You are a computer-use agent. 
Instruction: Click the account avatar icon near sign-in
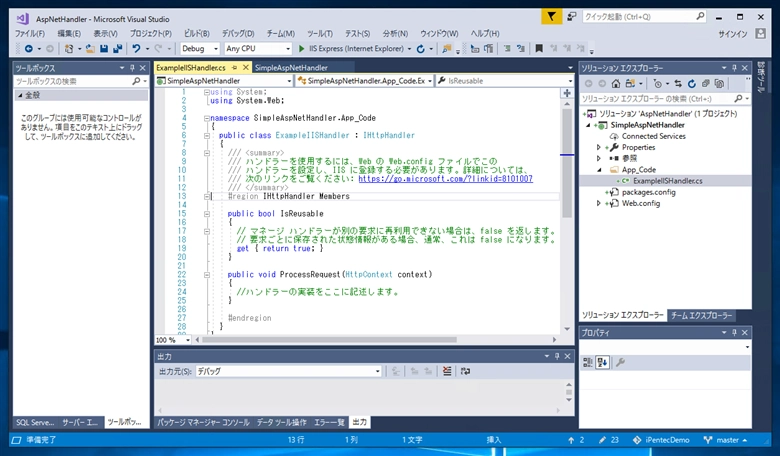click(760, 33)
